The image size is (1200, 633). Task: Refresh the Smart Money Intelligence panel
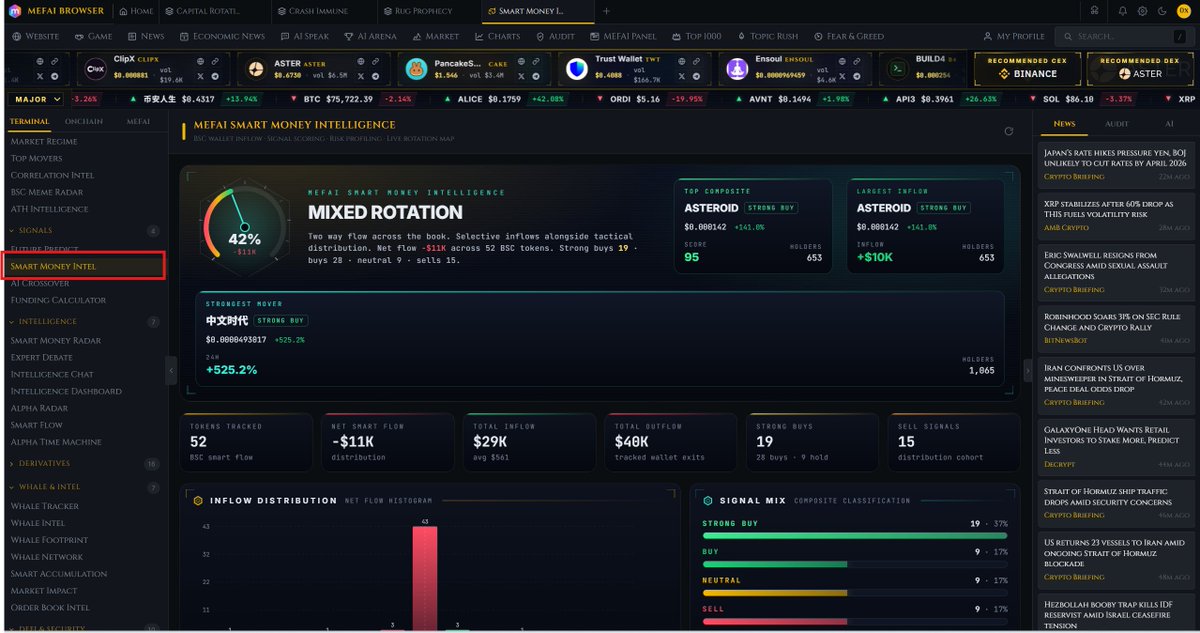click(1009, 131)
